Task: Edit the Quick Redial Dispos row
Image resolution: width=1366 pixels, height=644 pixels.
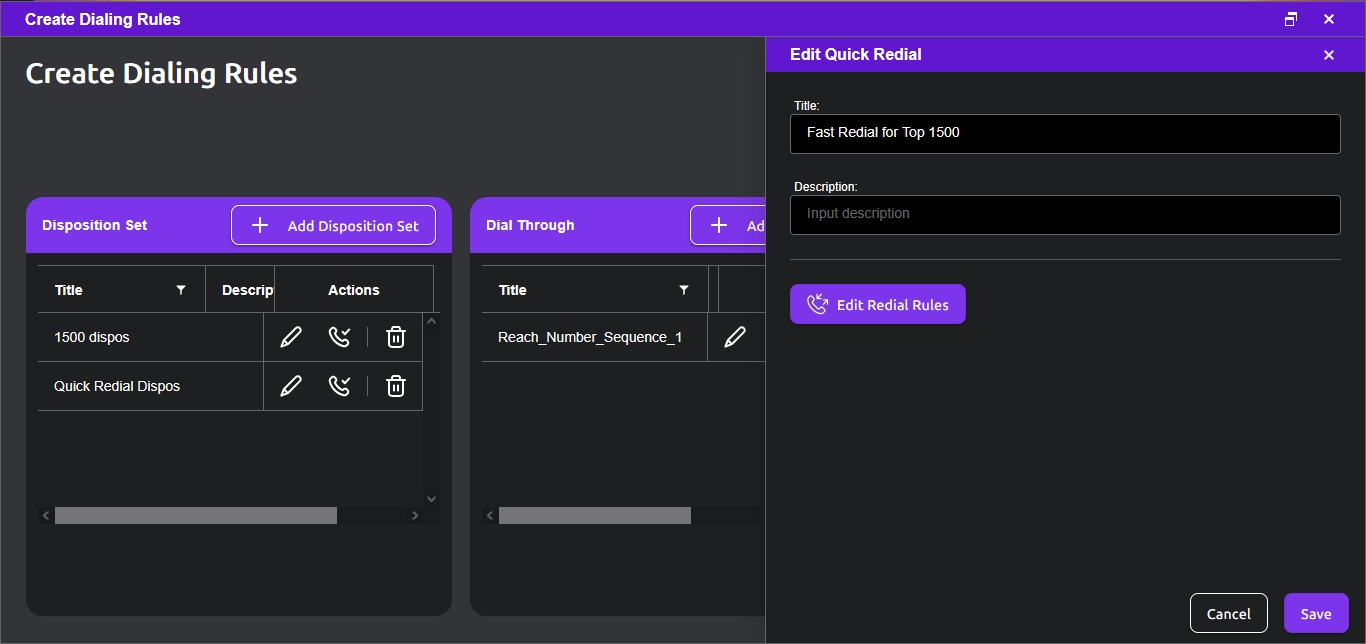Action: click(291, 386)
